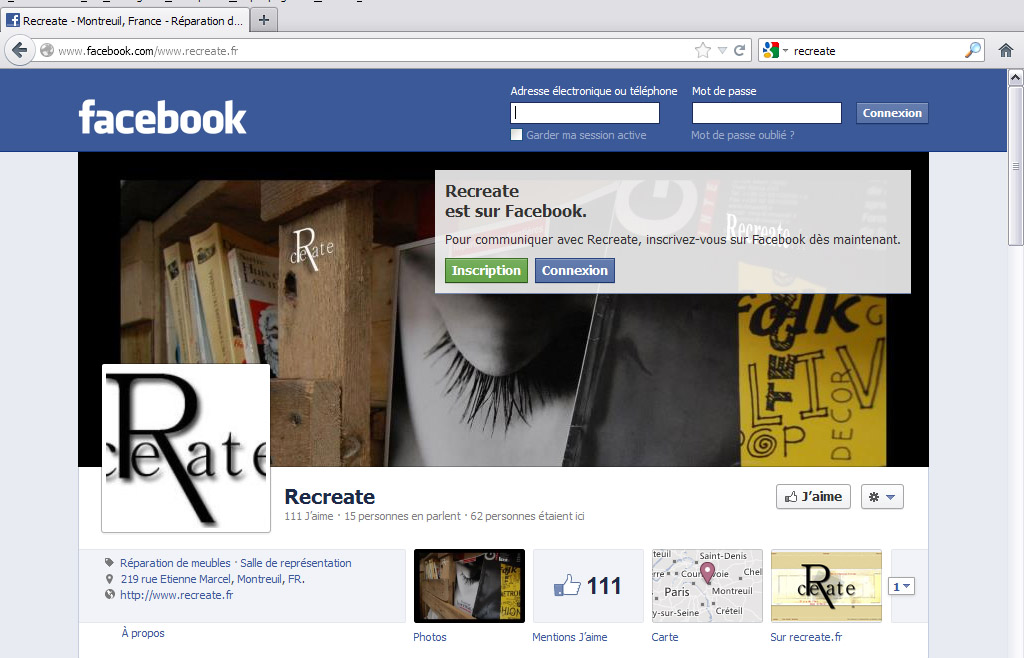Click the Connexion button in overlay
1024x658 pixels.
coord(575,270)
